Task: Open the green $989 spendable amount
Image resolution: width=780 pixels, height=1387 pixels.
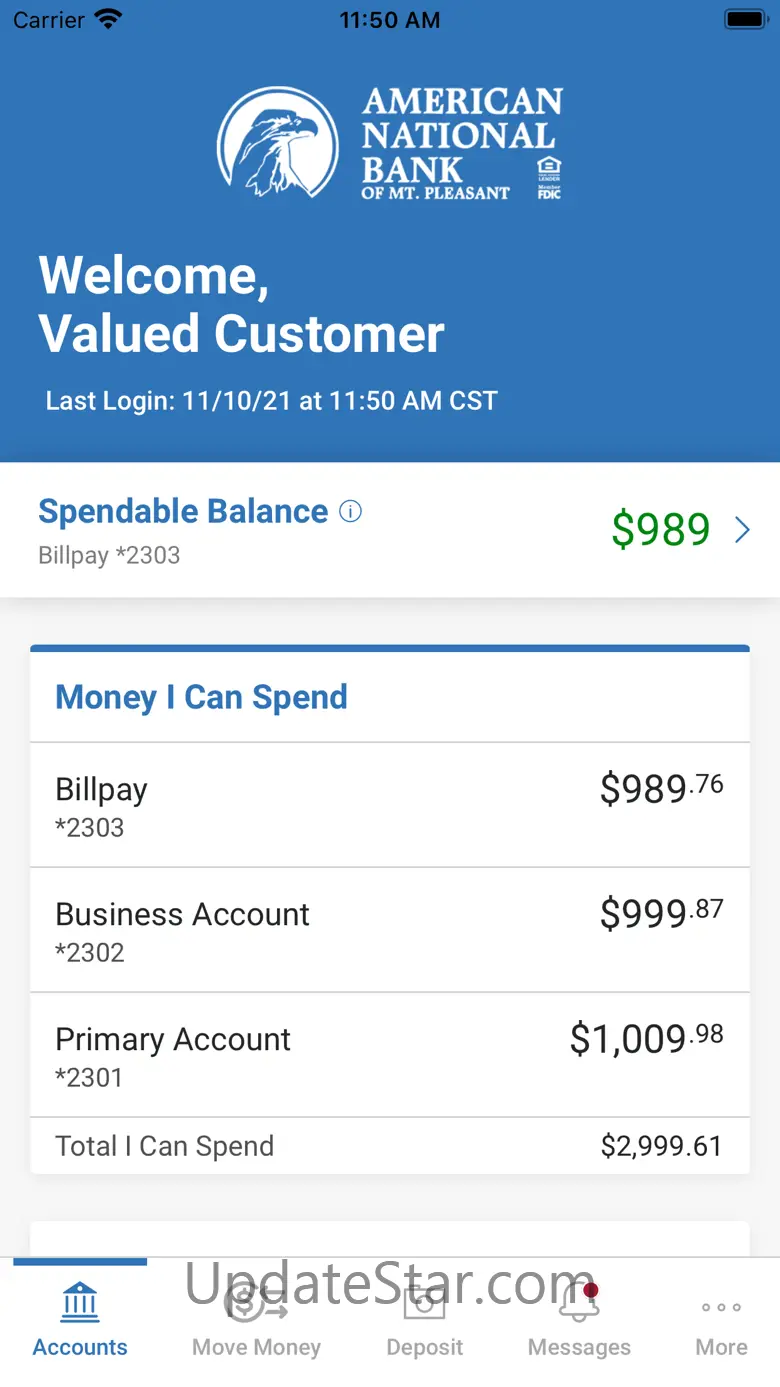Action: click(x=661, y=529)
